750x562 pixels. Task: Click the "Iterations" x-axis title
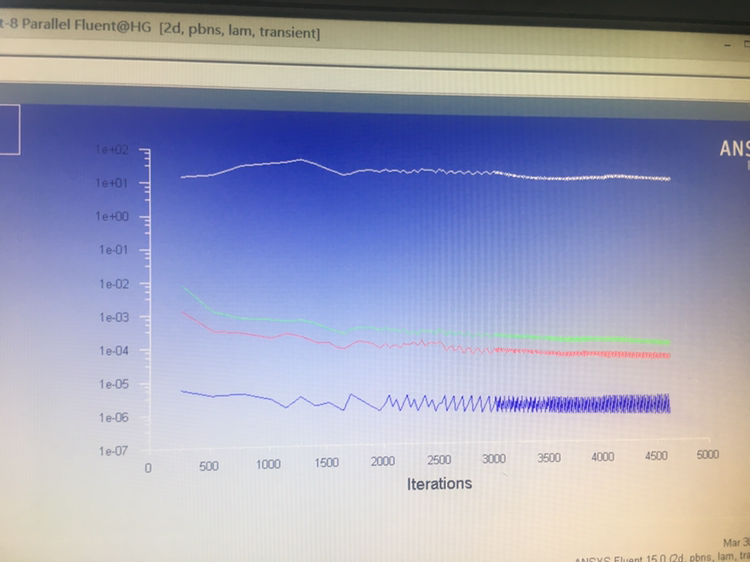point(439,484)
